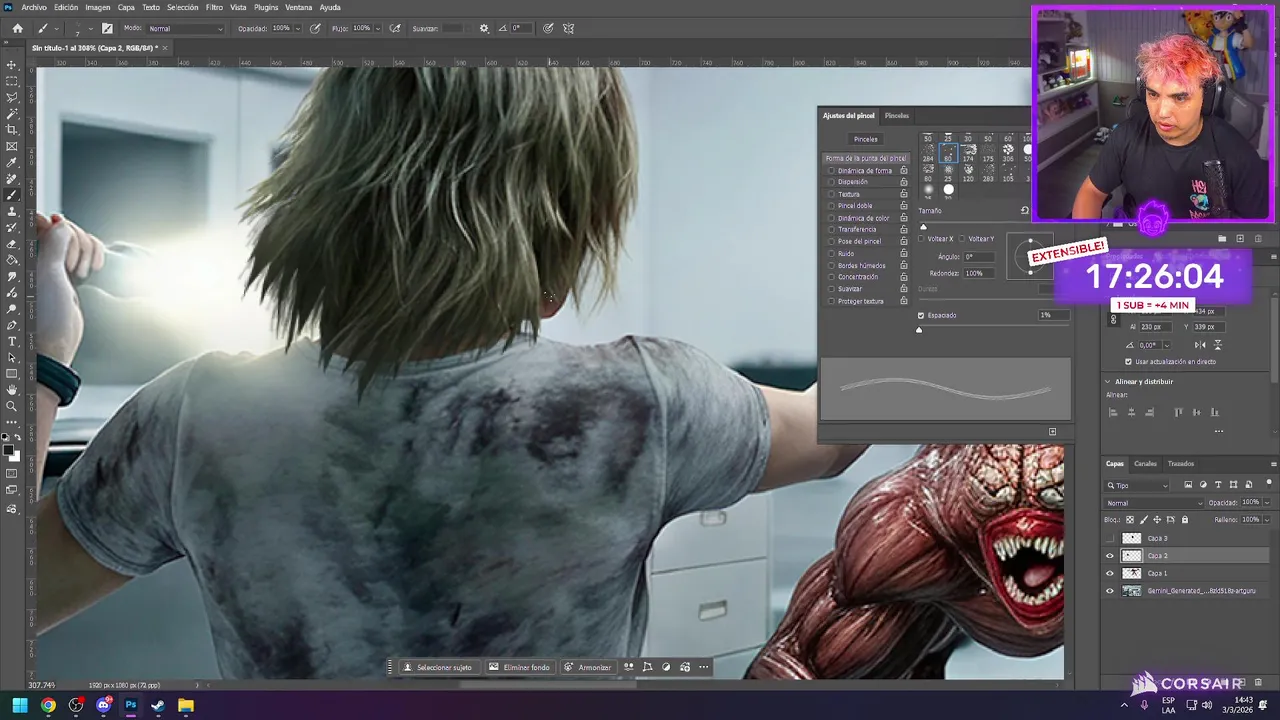1280x720 pixels.
Task: Open the smoothing options gear
Action: point(485,28)
